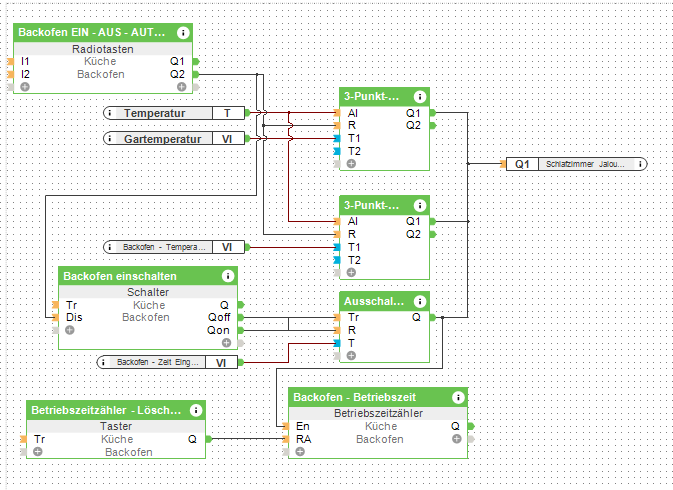
Task: Click the T tag on Temperatur connector
Action: pyautogui.click(x=228, y=113)
